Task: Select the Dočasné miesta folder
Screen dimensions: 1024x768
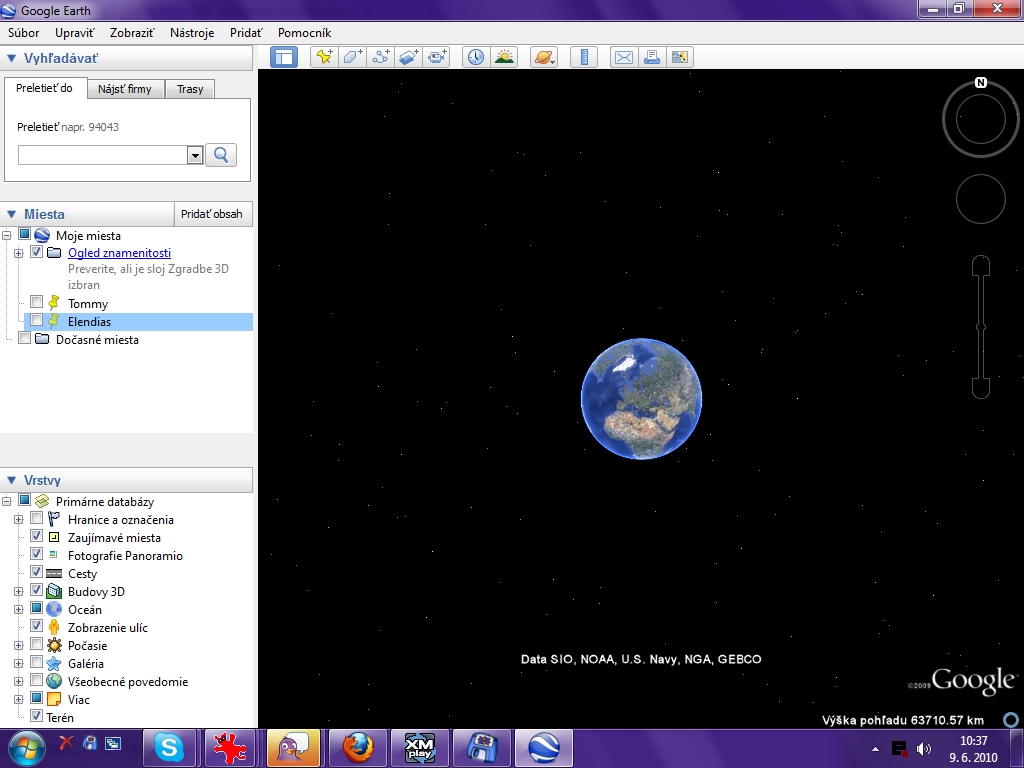Action: click(x=97, y=340)
